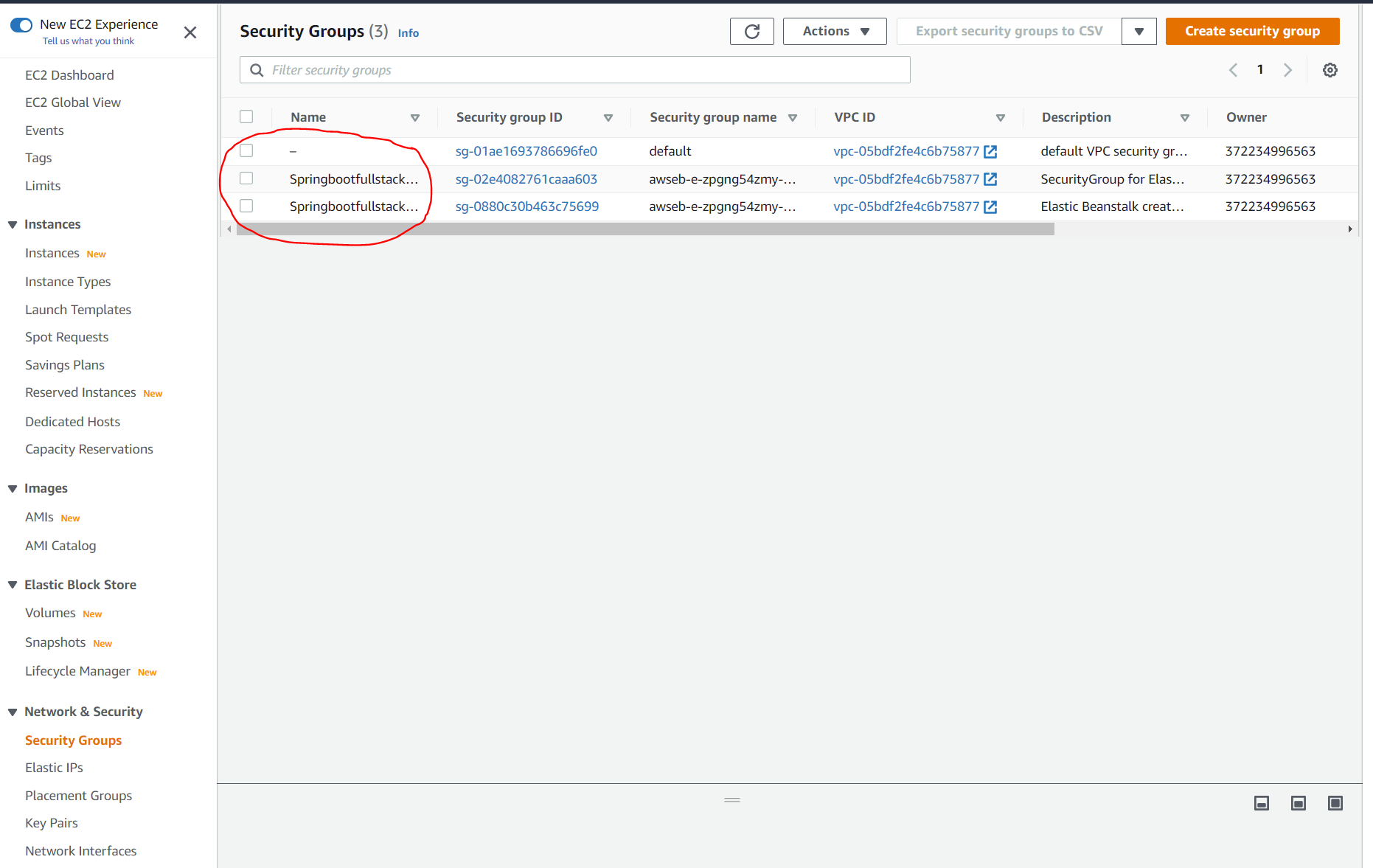
Task: Open Tags in sidebar
Action: (38, 158)
